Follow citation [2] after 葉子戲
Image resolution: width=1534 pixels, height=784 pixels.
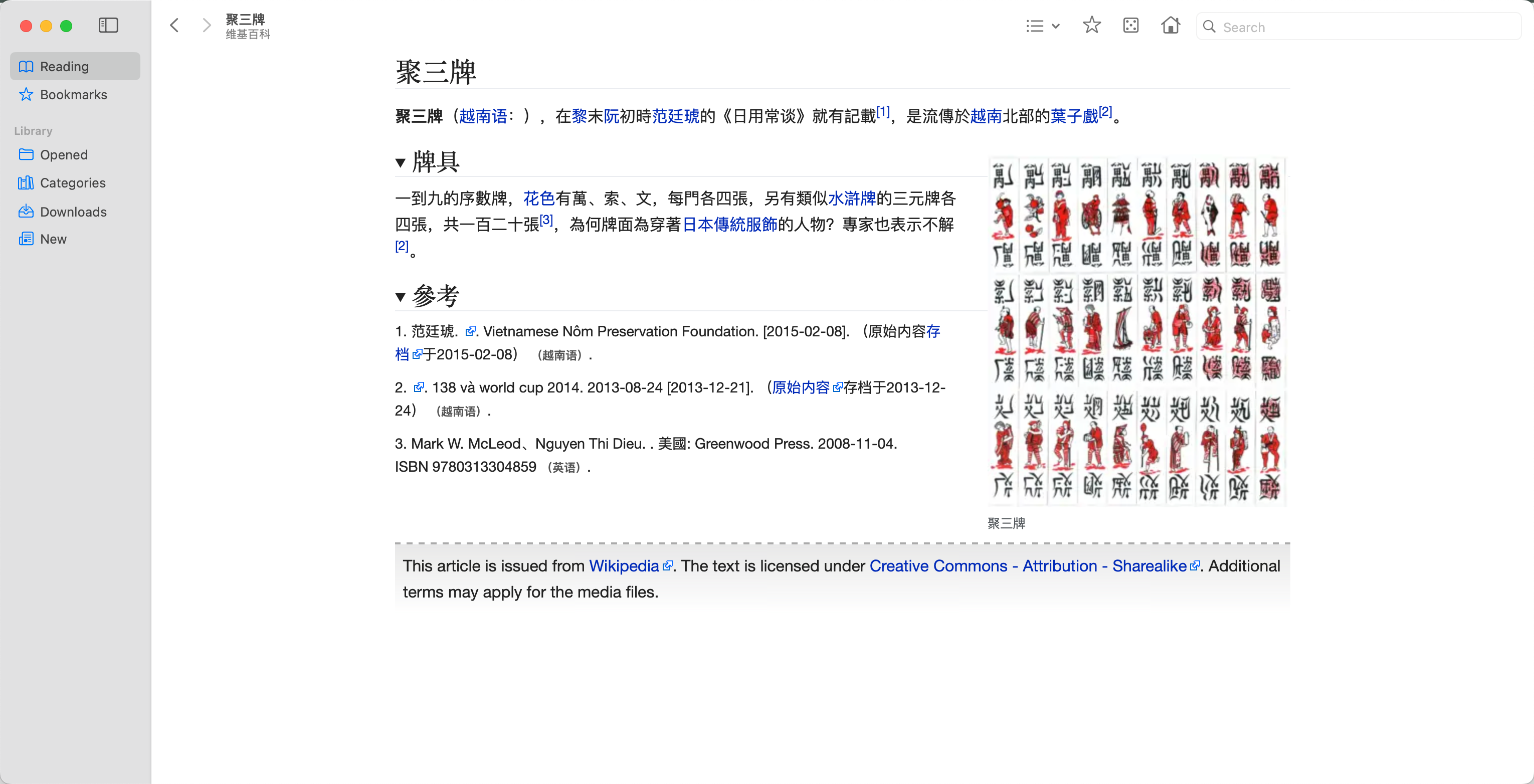coord(1106,111)
